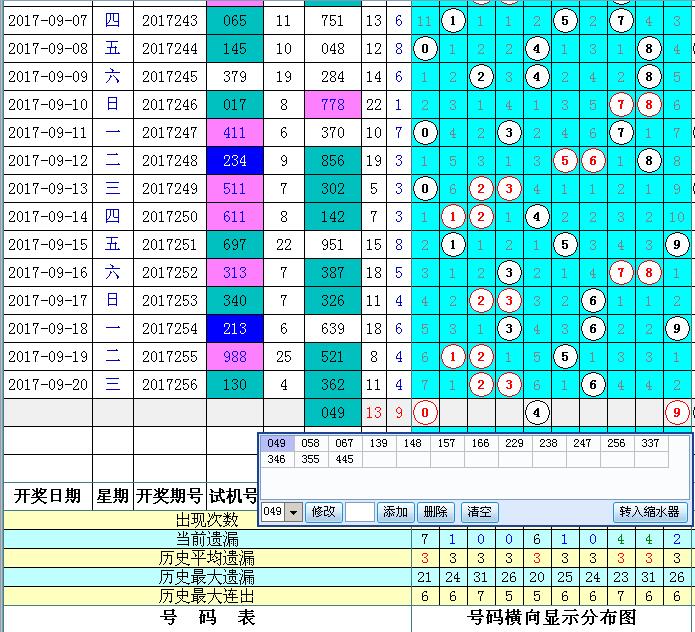695x632 pixels.
Task: Click the issue number 2017248 cell
Action: tap(169, 160)
